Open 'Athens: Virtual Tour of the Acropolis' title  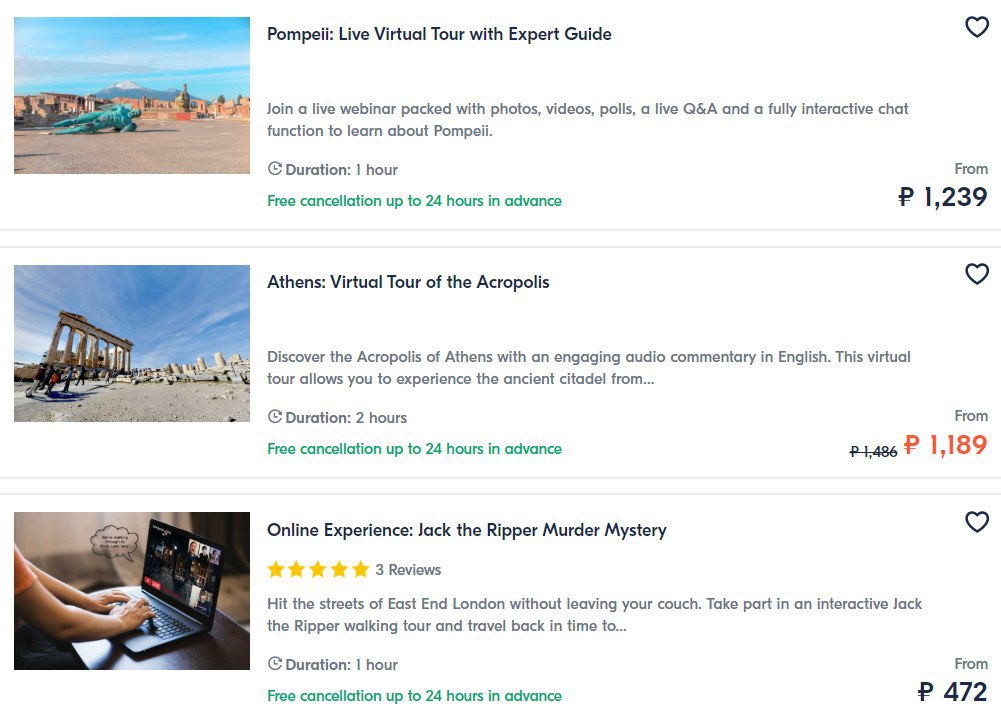click(408, 282)
